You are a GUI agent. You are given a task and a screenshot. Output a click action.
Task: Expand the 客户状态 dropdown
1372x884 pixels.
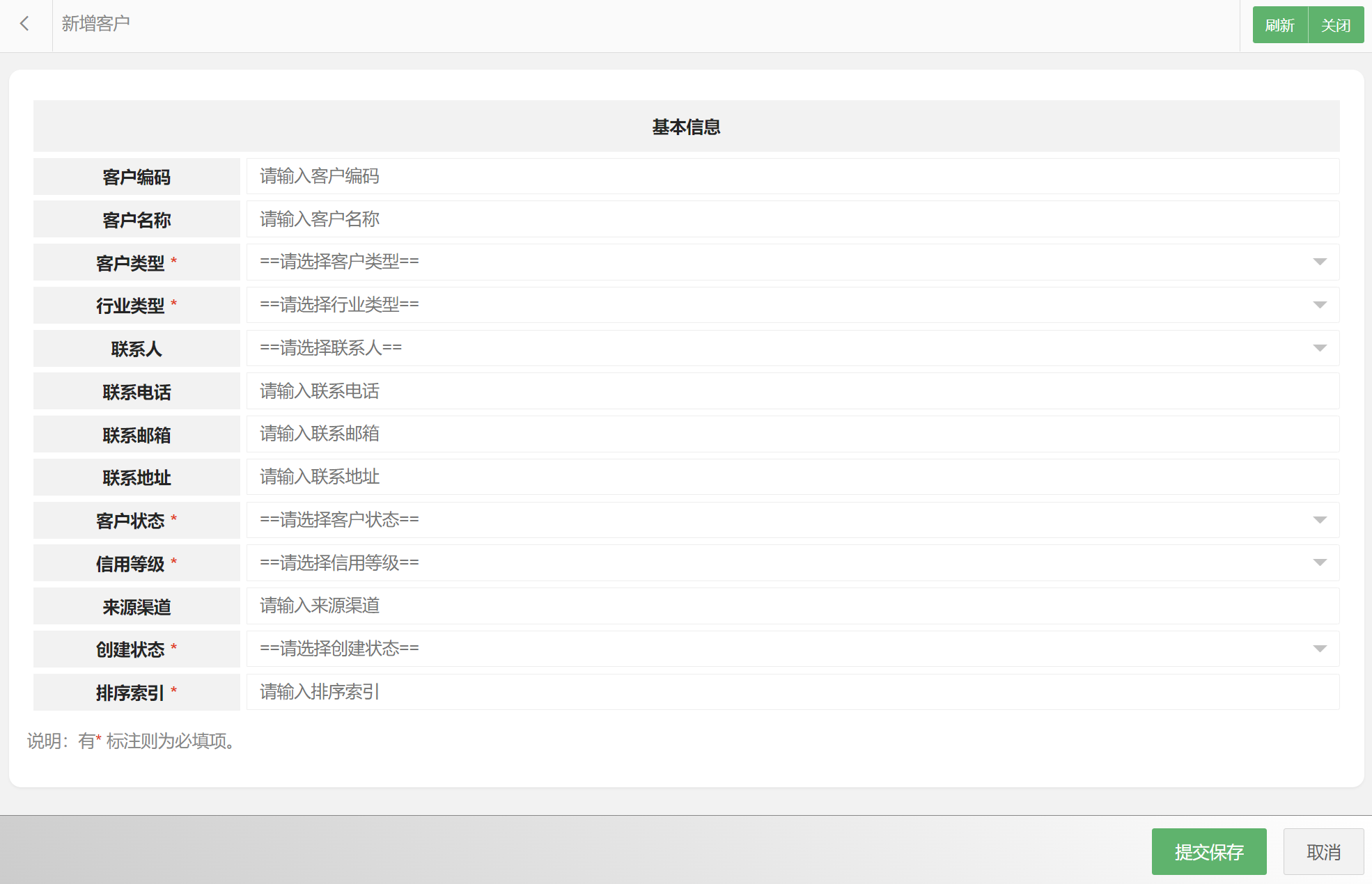coord(792,520)
